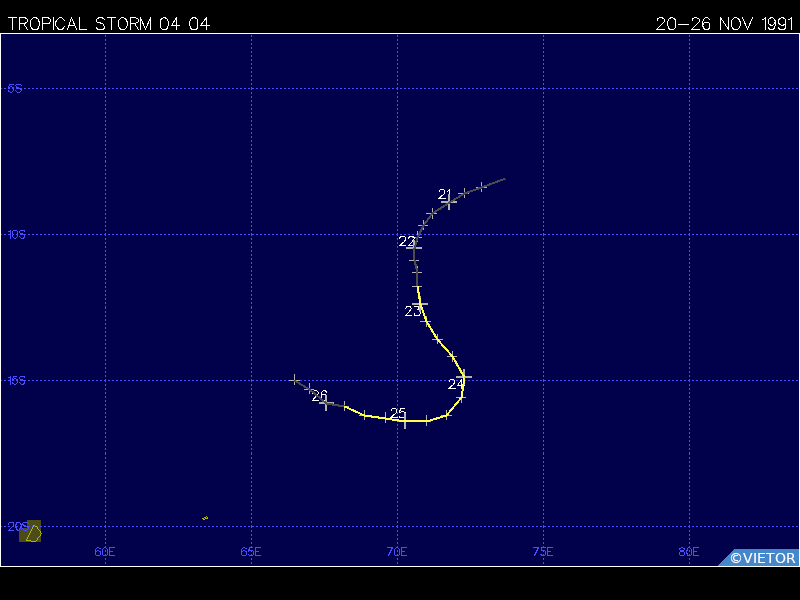Click the 20S latitude label
This screenshot has height=600, width=800.
coord(12,526)
